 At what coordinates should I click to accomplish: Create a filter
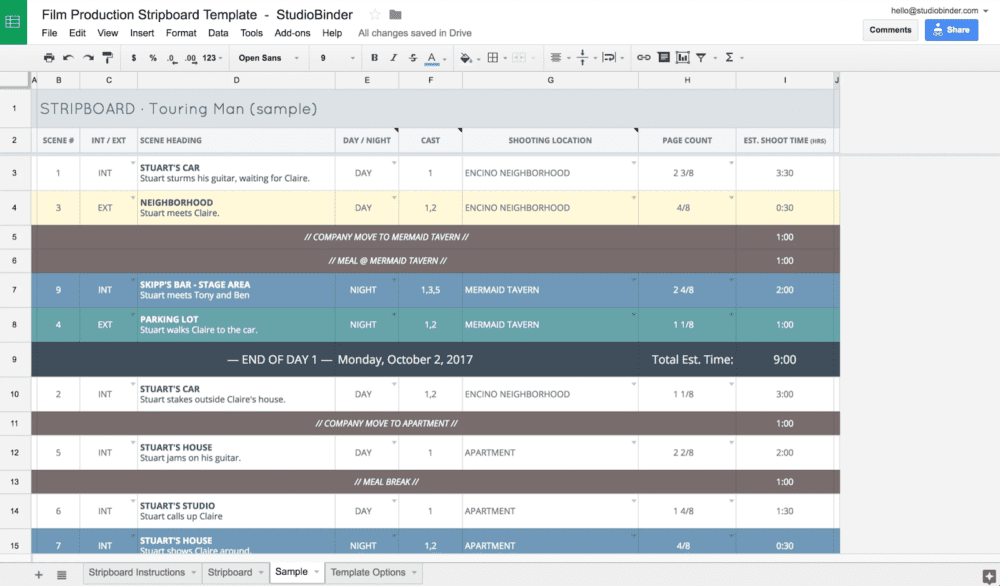tap(701, 57)
